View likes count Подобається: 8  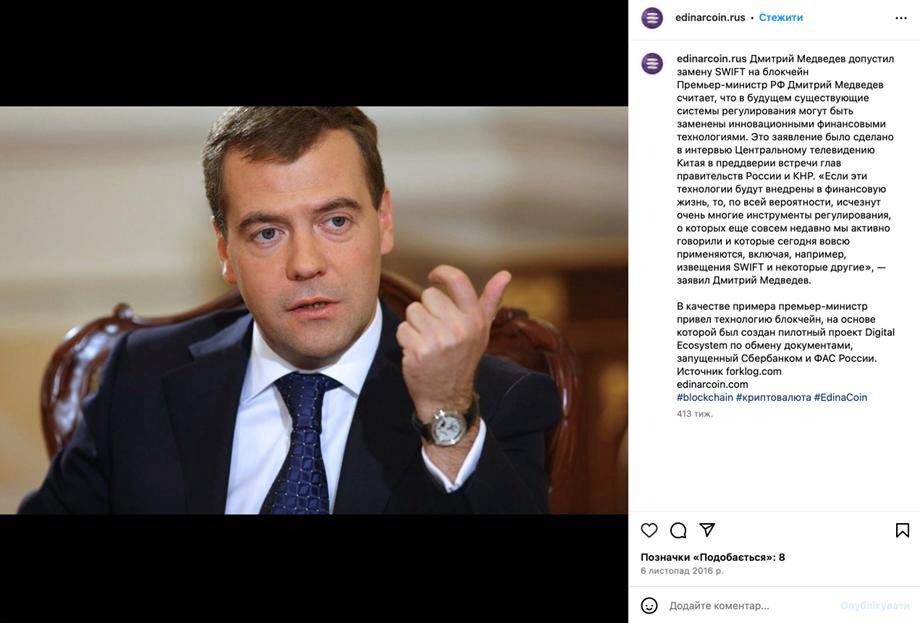[x=712, y=557]
